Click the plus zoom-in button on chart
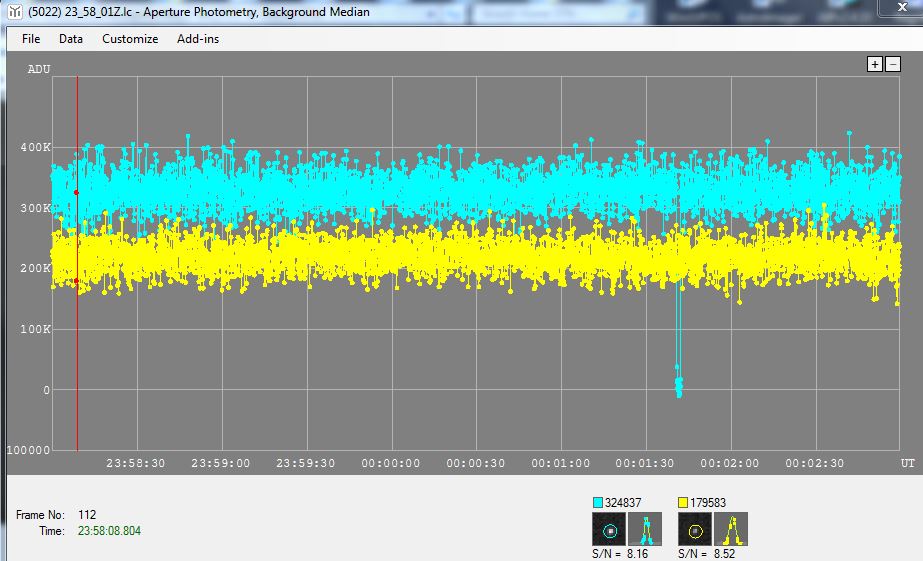Viewport: 923px width, 561px height. click(874, 64)
